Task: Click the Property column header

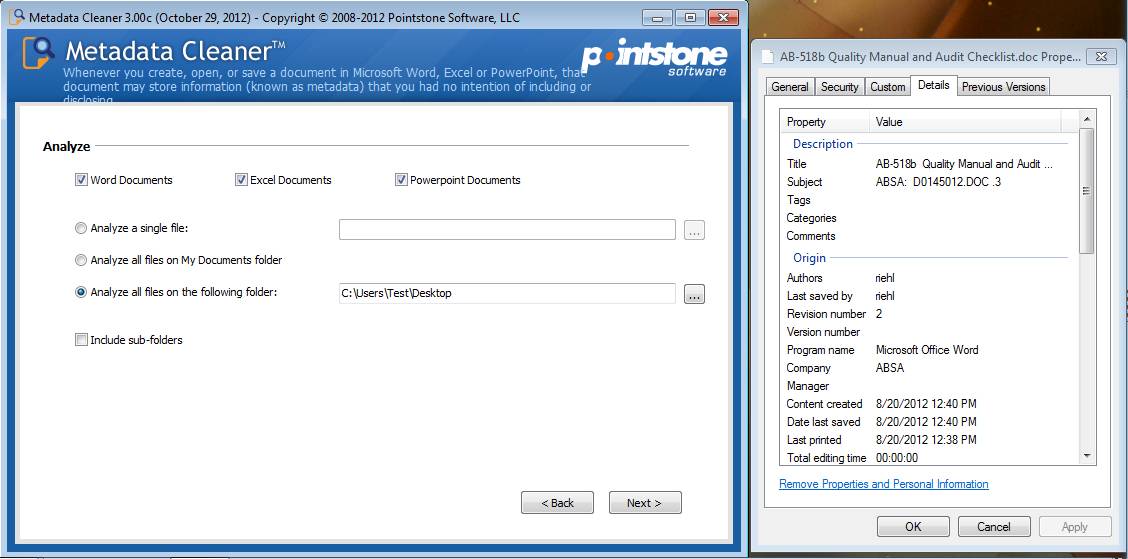Action: click(826, 122)
